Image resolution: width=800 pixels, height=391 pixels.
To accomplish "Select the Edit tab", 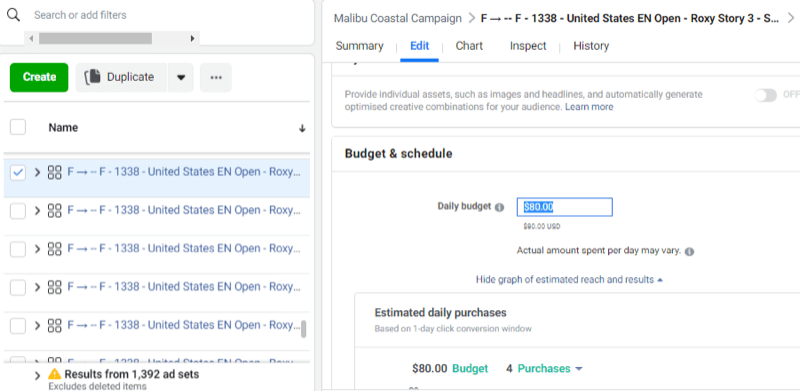I will click(x=419, y=46).
